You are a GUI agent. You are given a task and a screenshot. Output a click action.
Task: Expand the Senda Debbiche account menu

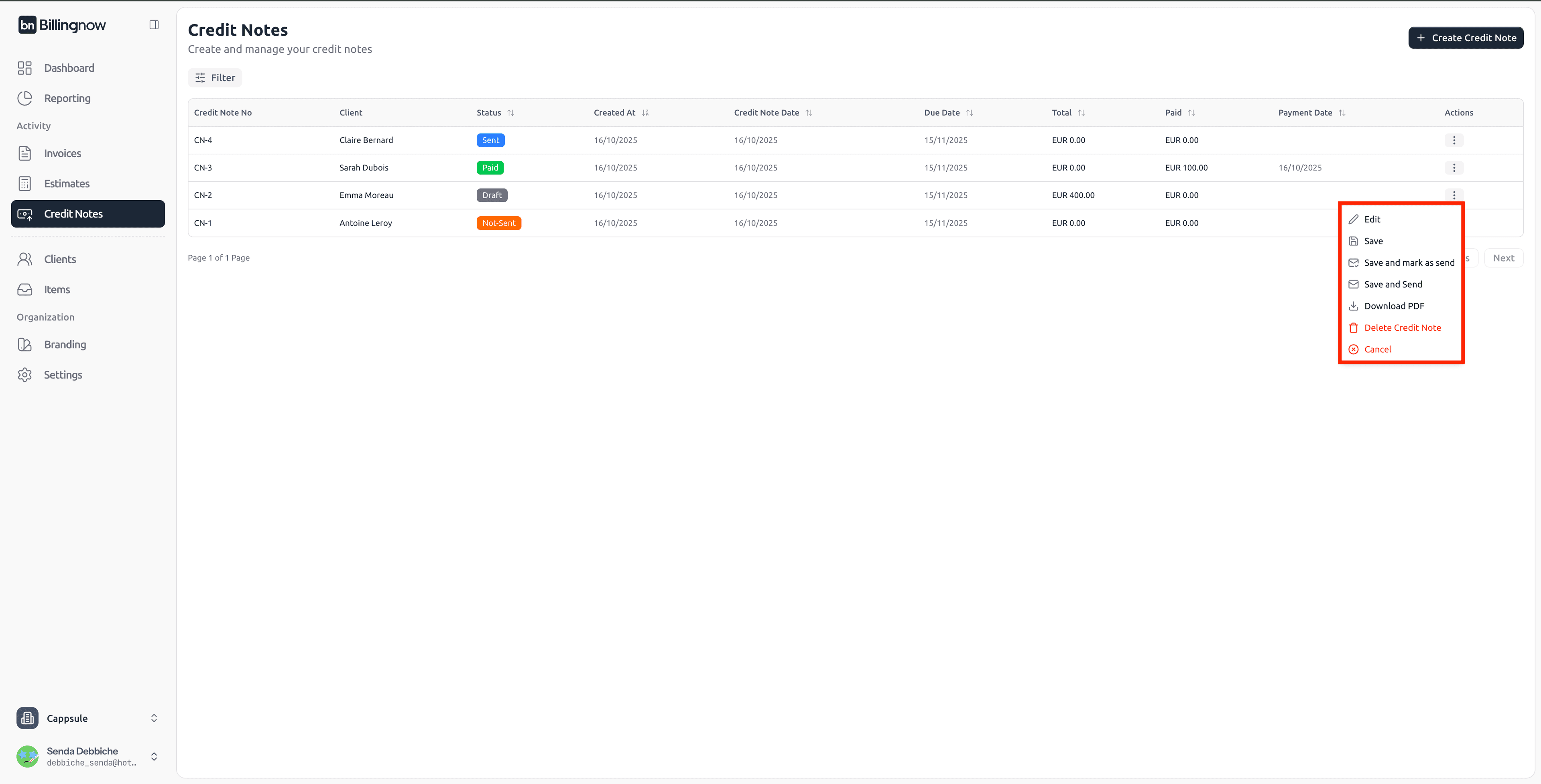click(x=154, y=756)
